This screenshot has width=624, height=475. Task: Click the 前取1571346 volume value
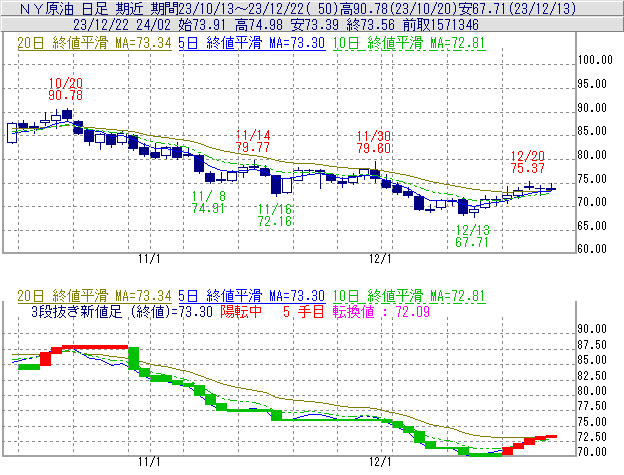(x=441, y=25)
